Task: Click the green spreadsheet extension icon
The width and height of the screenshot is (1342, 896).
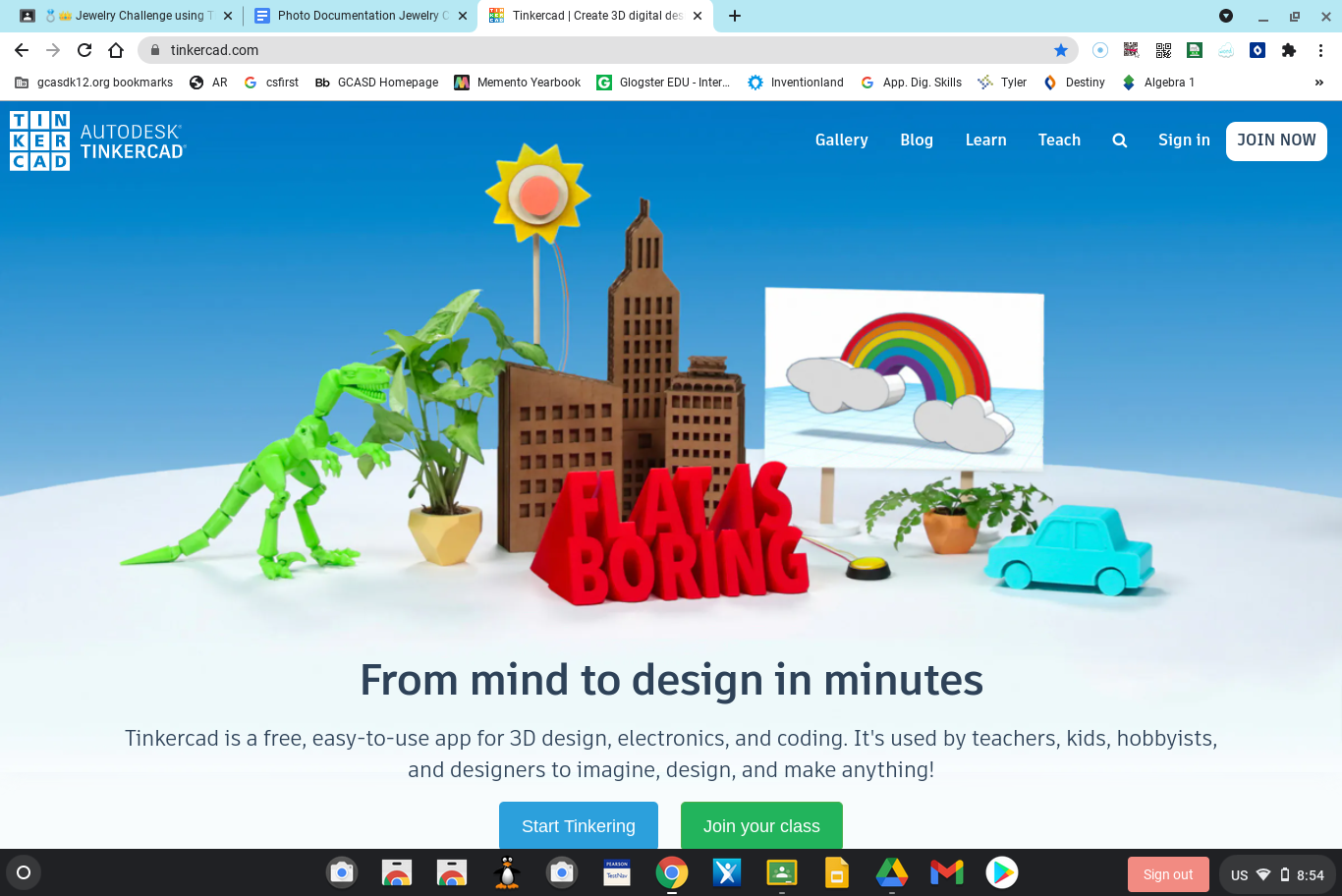Action: [1195, 50]
